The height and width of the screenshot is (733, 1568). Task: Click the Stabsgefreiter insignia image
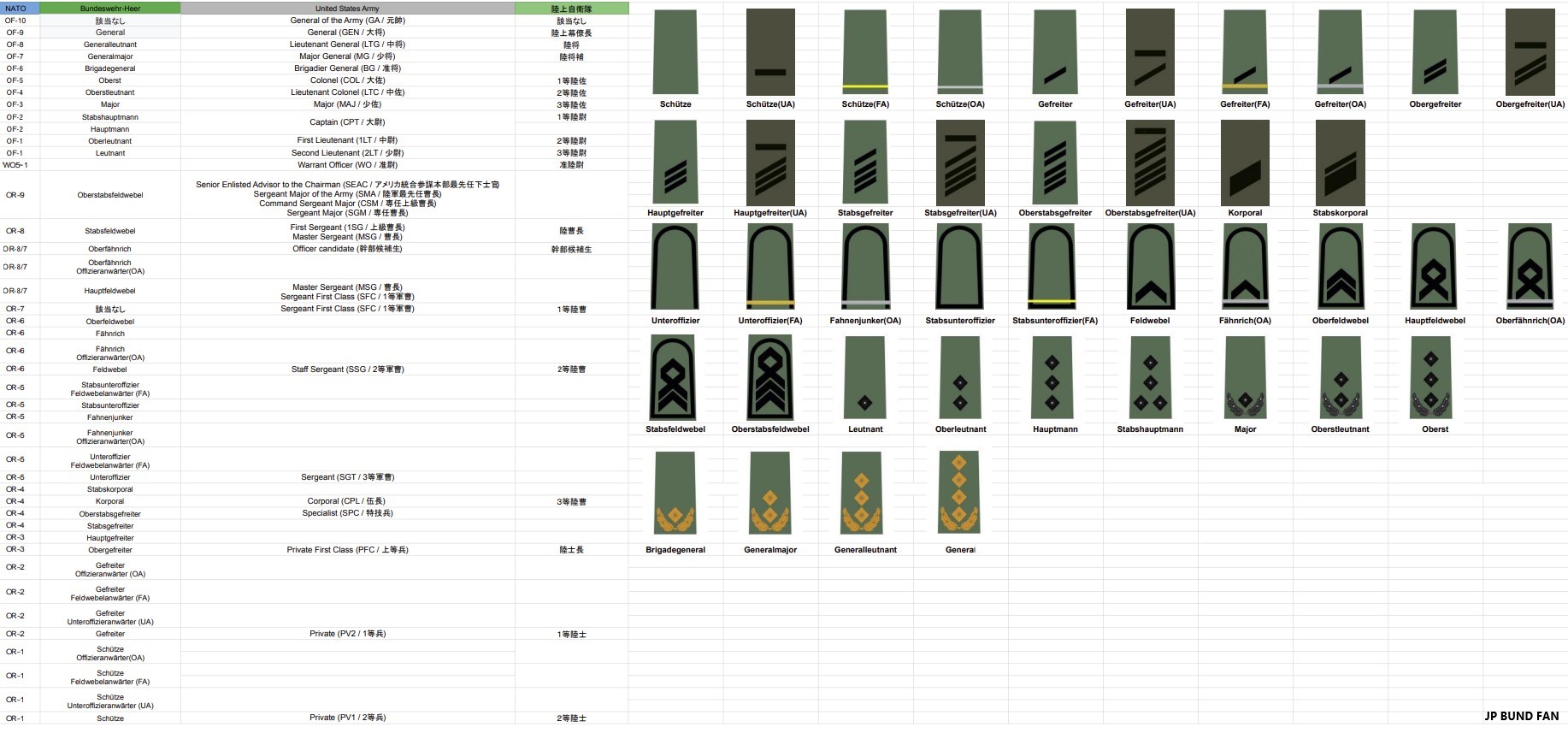tap(865, 162)
